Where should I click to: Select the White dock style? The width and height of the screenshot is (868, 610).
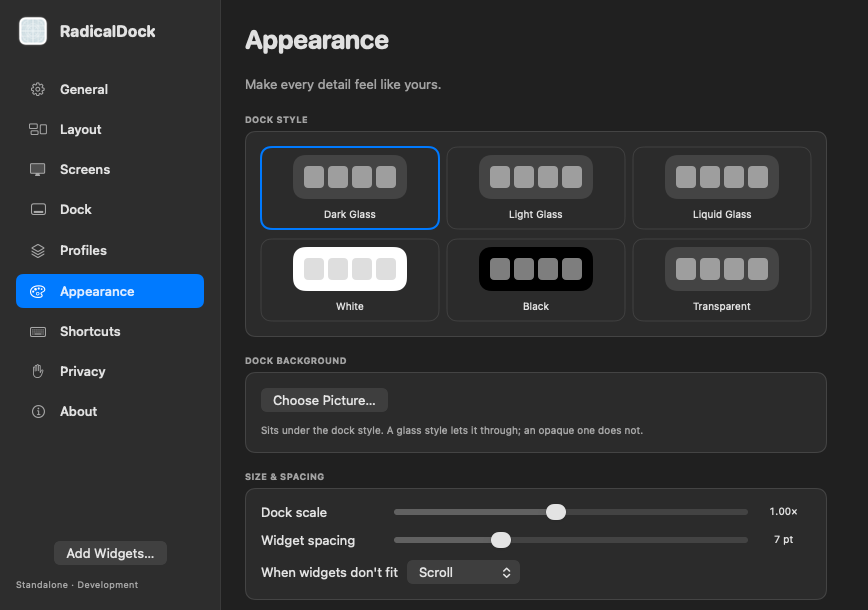tap(350, 280)
